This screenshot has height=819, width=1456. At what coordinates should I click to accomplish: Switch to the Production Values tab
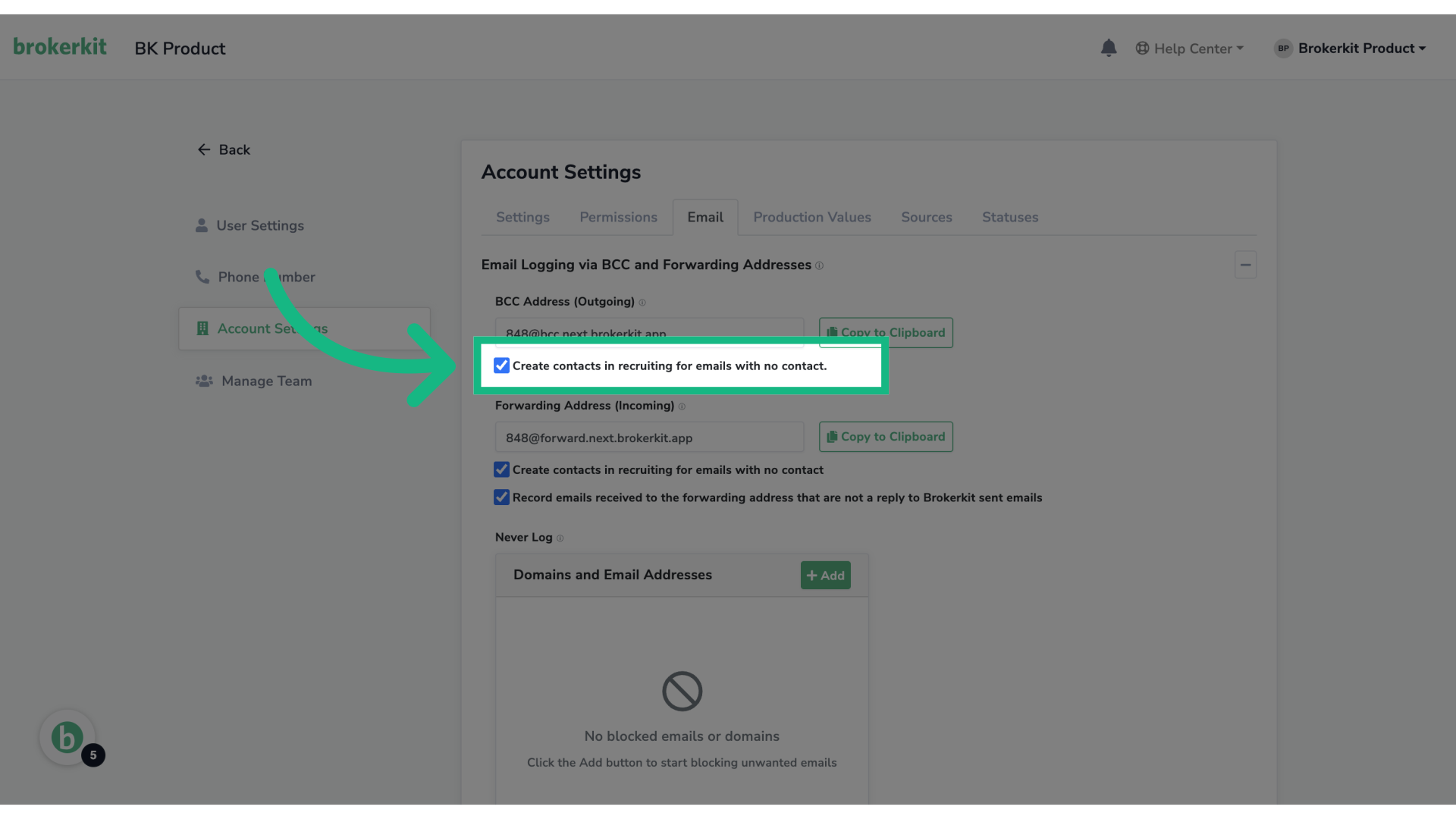click(812, 218)
